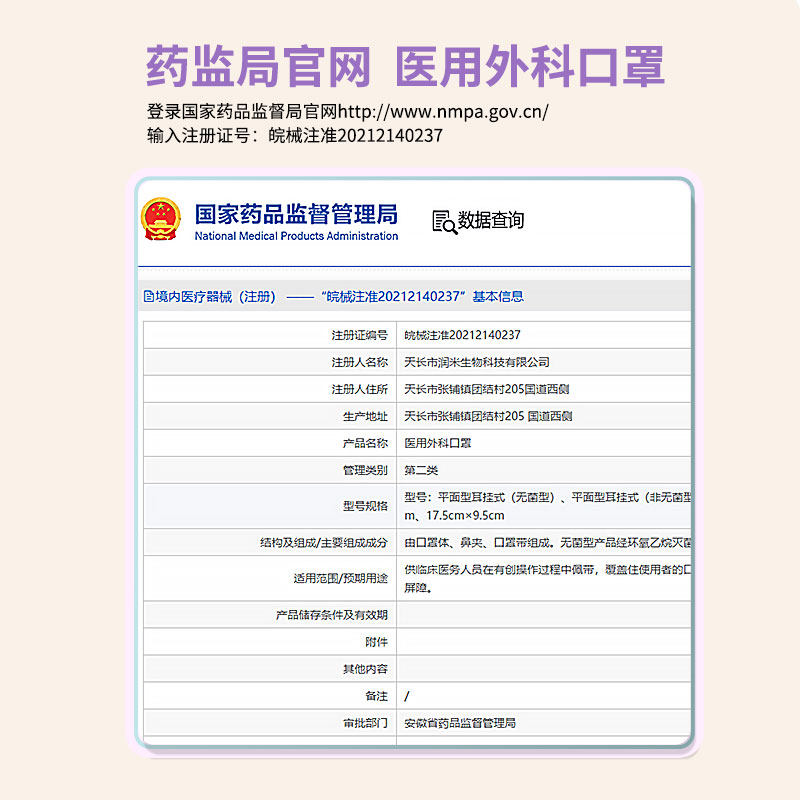Select the 17.5cm×9.5cm specification text
The height and width of the screenshot is (800, 800).
click(x=465, y=516)
